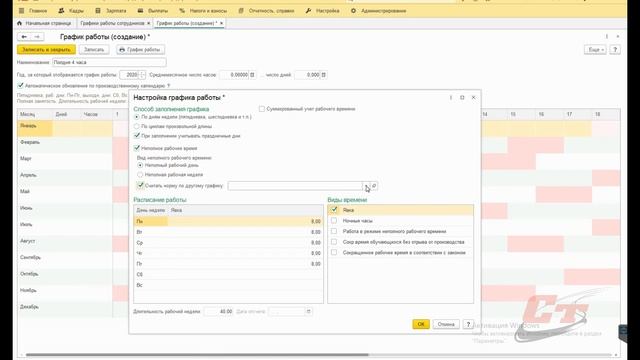Close the Графики работы сотрудников tab
This screenshot has width=640, height=360.
pos(149,23)
